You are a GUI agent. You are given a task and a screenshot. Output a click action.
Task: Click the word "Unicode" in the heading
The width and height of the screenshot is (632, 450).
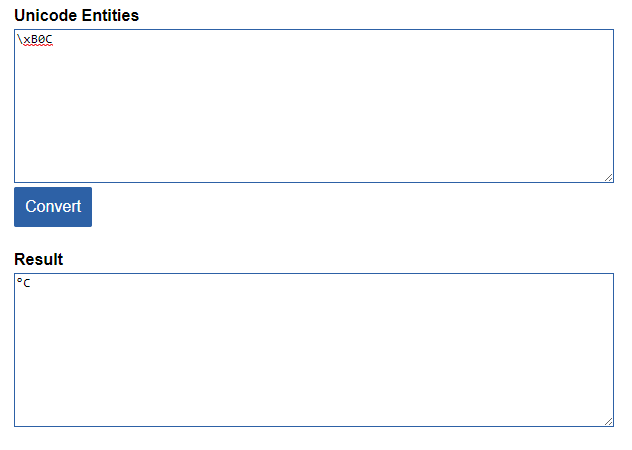43,16
